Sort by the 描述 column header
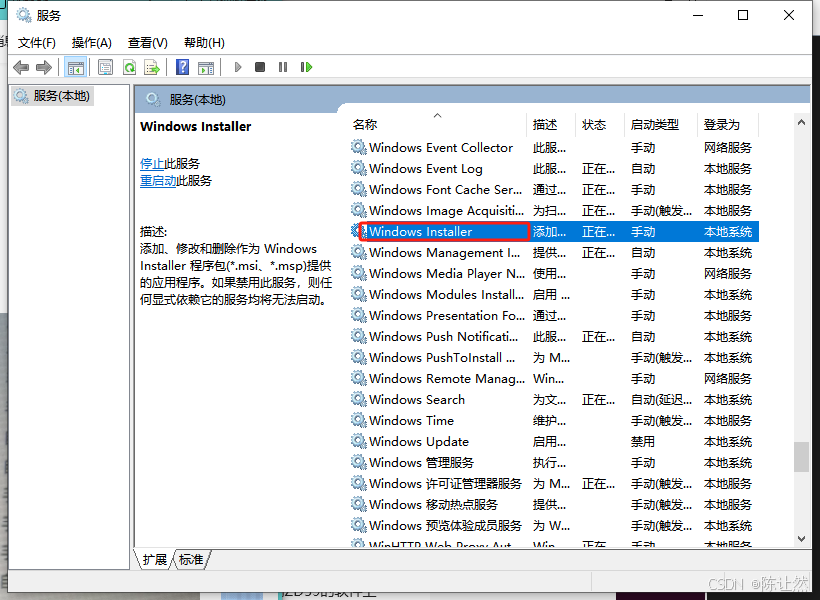 (x=551, y=124)
